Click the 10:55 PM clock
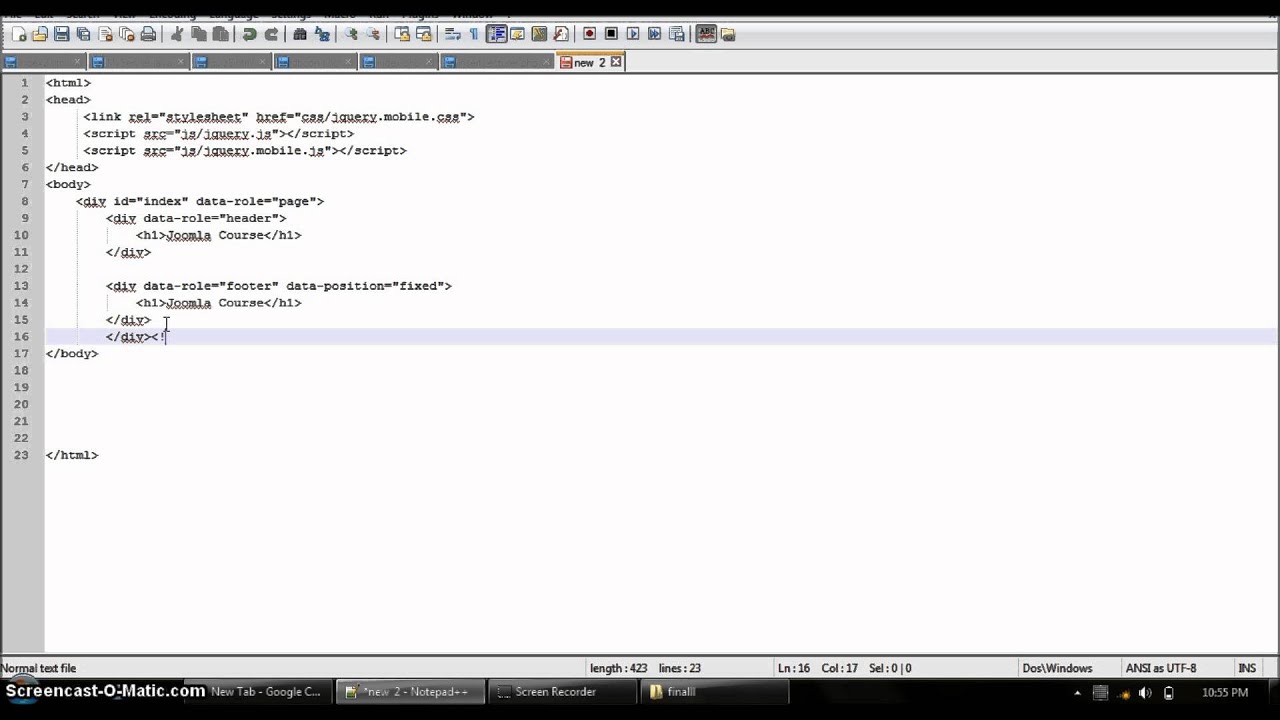Viewport: 1280px width, 720px height. [1225, 692]
